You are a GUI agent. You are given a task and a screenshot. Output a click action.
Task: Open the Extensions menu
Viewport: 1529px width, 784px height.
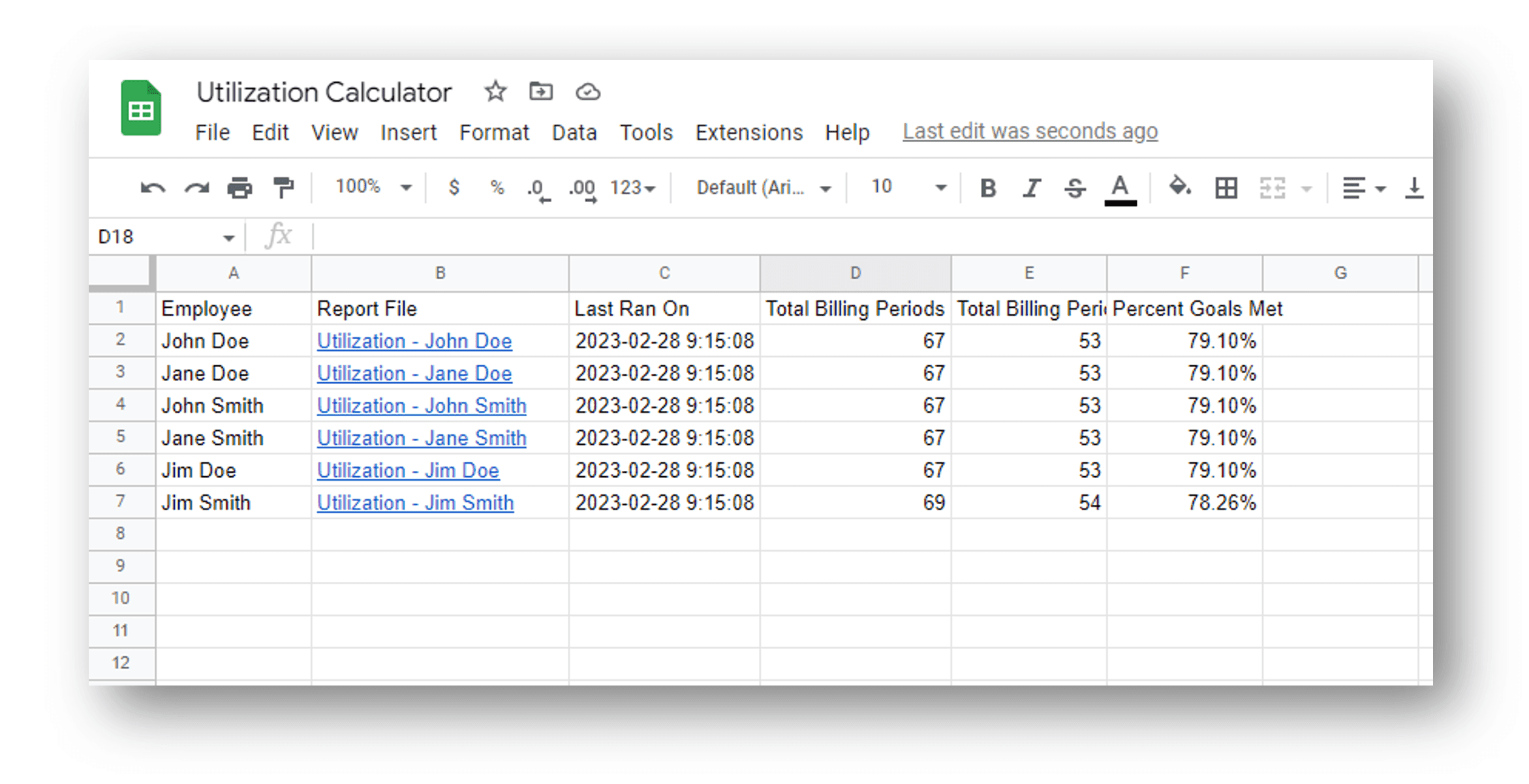coord(749,132)
